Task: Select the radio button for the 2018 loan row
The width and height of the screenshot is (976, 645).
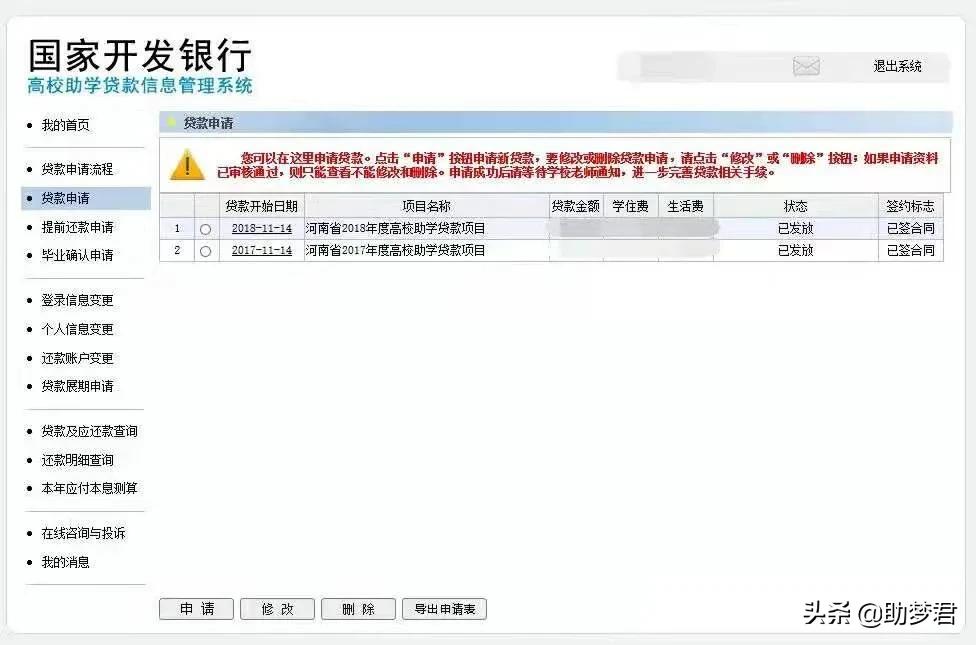Action: point(205,228)
